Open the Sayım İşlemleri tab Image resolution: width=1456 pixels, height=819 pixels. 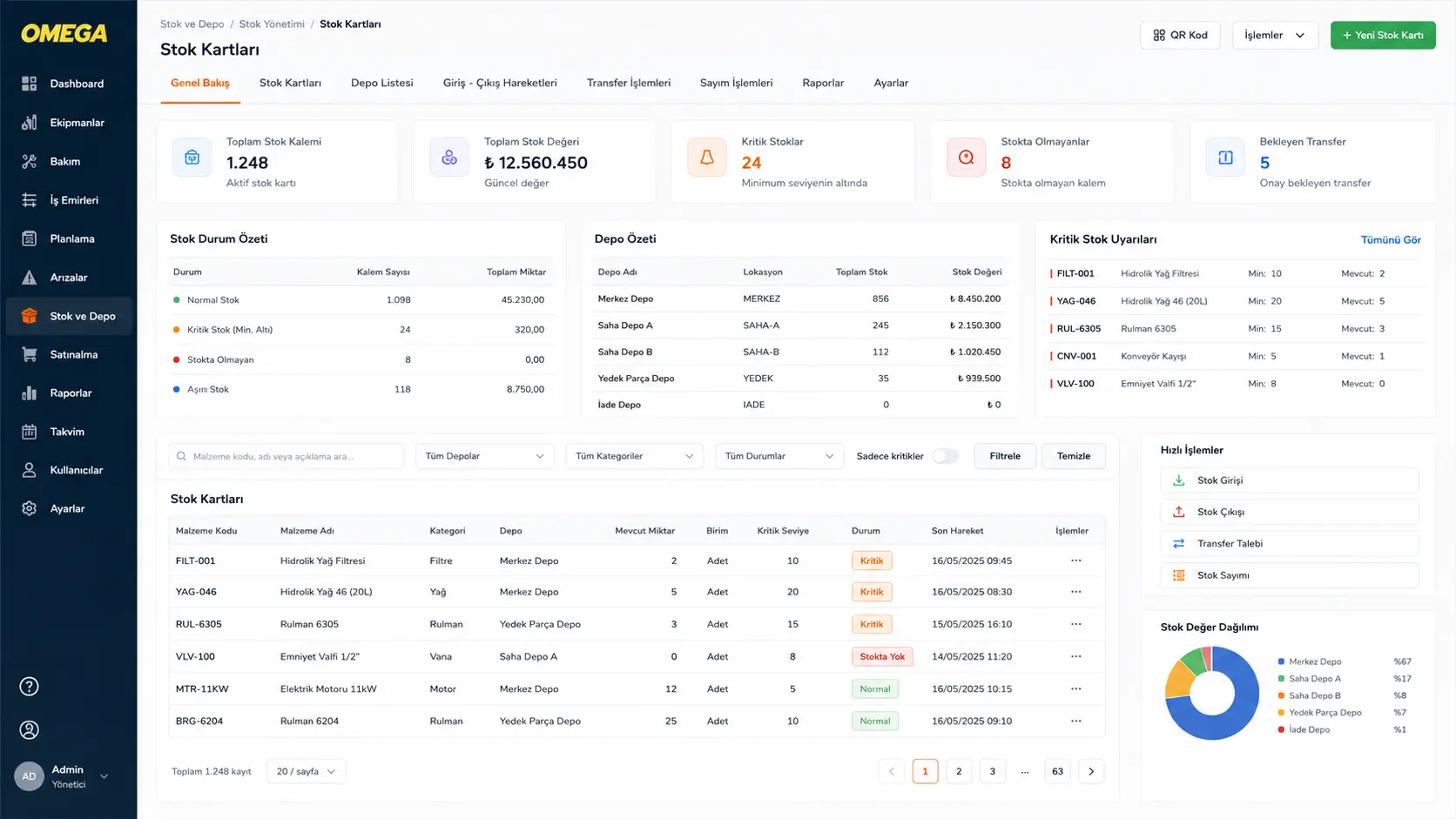point(736,83)
